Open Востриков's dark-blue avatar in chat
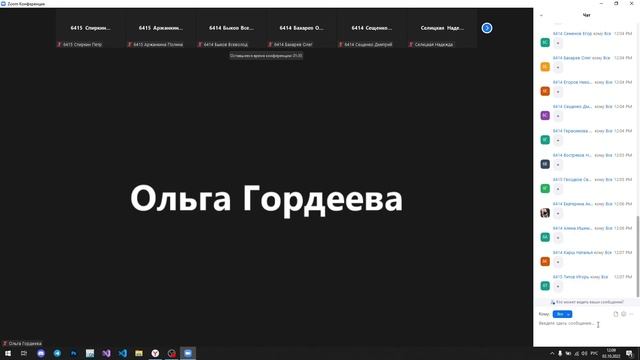This screenshot has height=360, width=640. [545, 164]
